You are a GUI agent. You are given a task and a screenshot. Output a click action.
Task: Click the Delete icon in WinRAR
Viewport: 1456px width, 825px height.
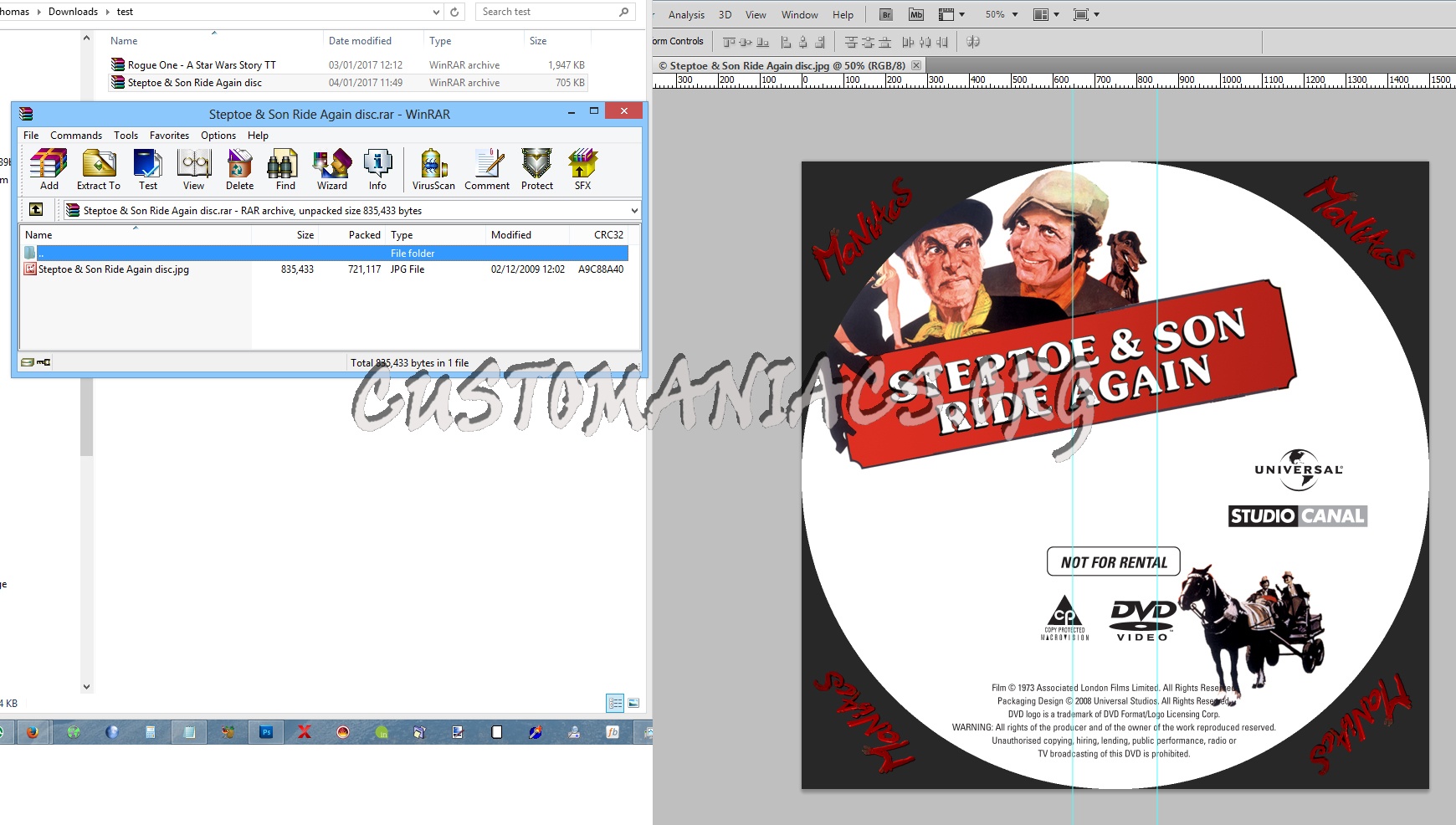(x=239, y=170)
